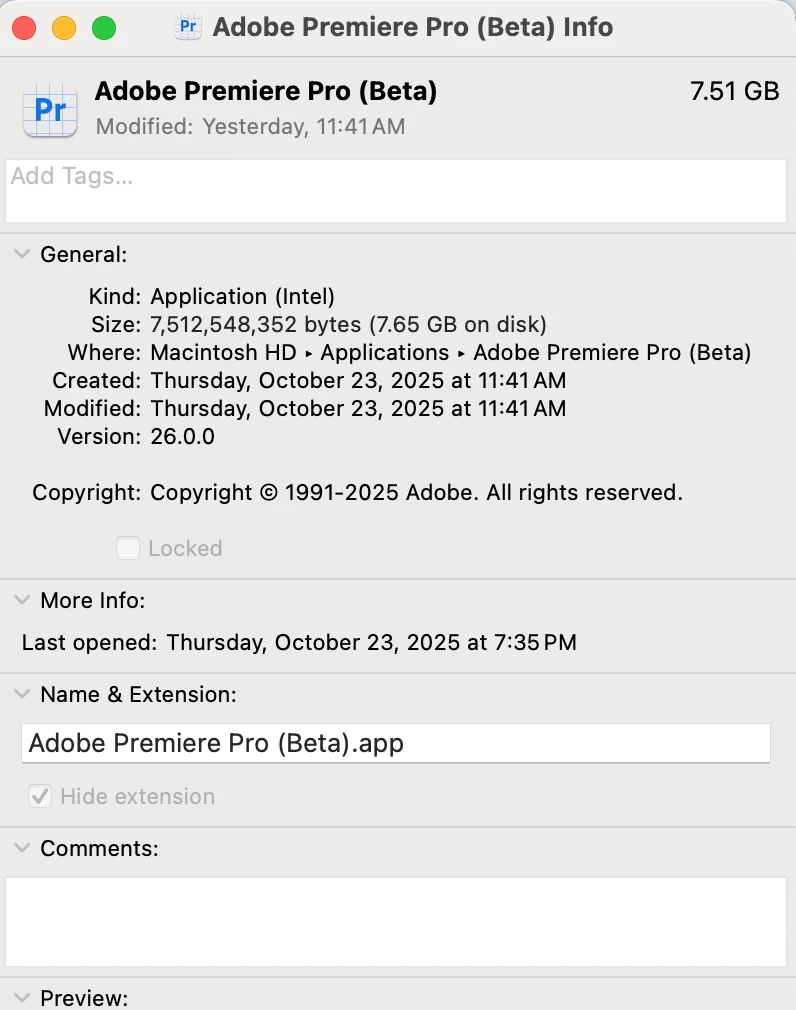Click Macintosh HD in the Where path
The width and height of the screenshot is (796, 1010).
223,353
